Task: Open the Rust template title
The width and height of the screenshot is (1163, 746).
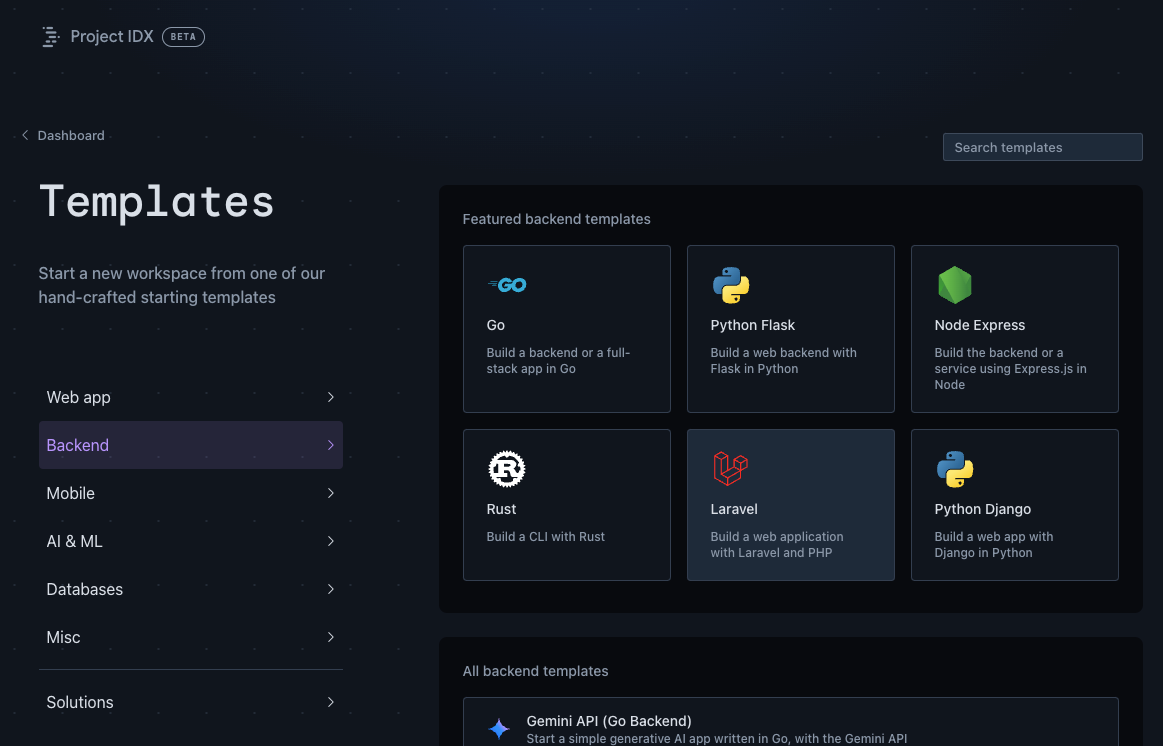Action: pyautogui.click(x=501, y=509)
